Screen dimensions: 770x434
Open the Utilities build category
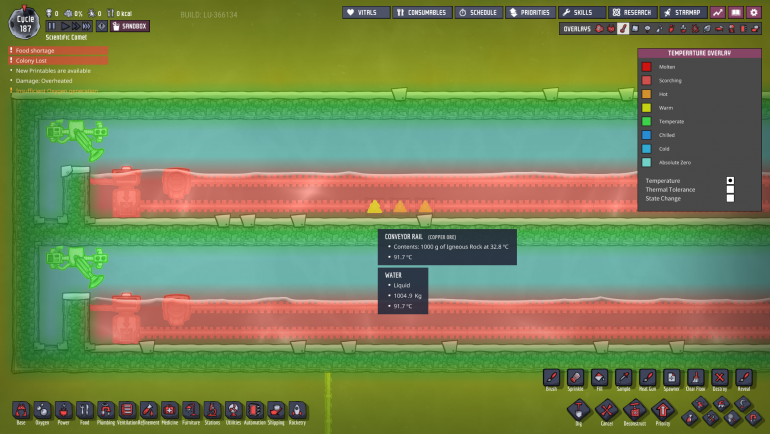pyautogui.click(x=233, y=410)
